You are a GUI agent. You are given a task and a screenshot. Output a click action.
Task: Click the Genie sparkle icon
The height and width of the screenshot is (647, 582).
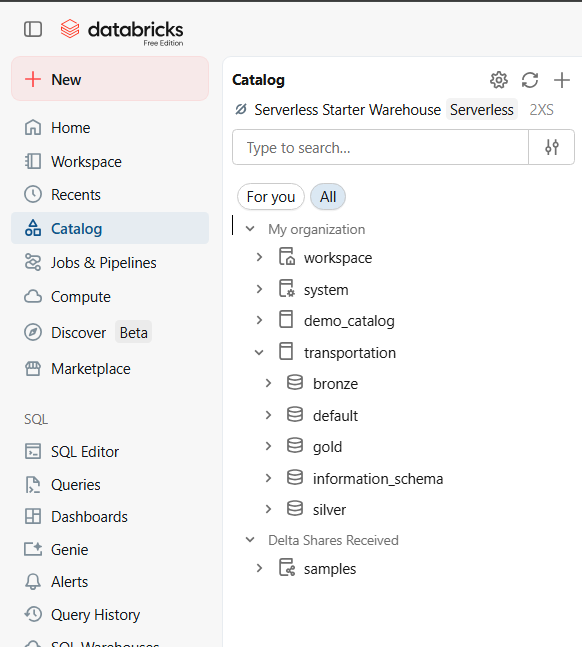[33, 549]
